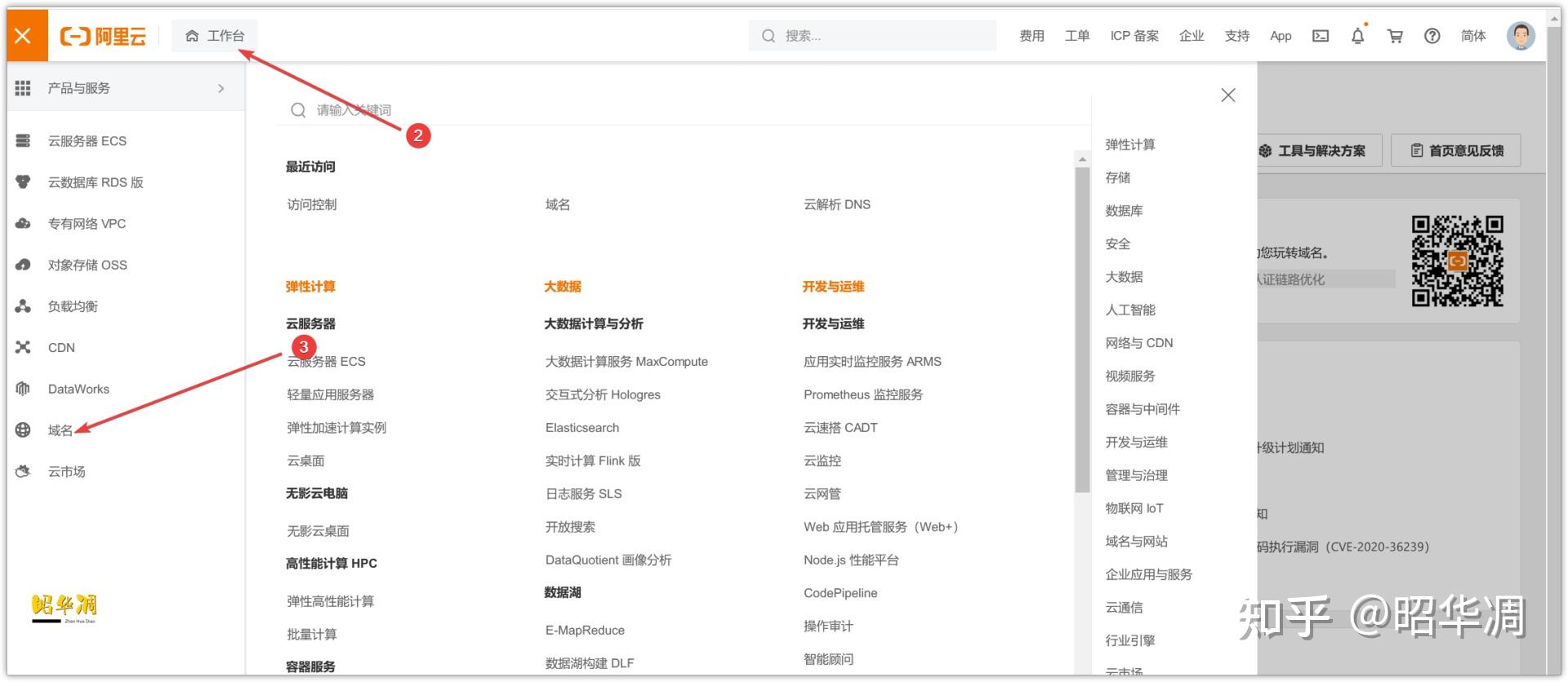Open 大数据计算服务 MaxCompute

click(626, 362)
